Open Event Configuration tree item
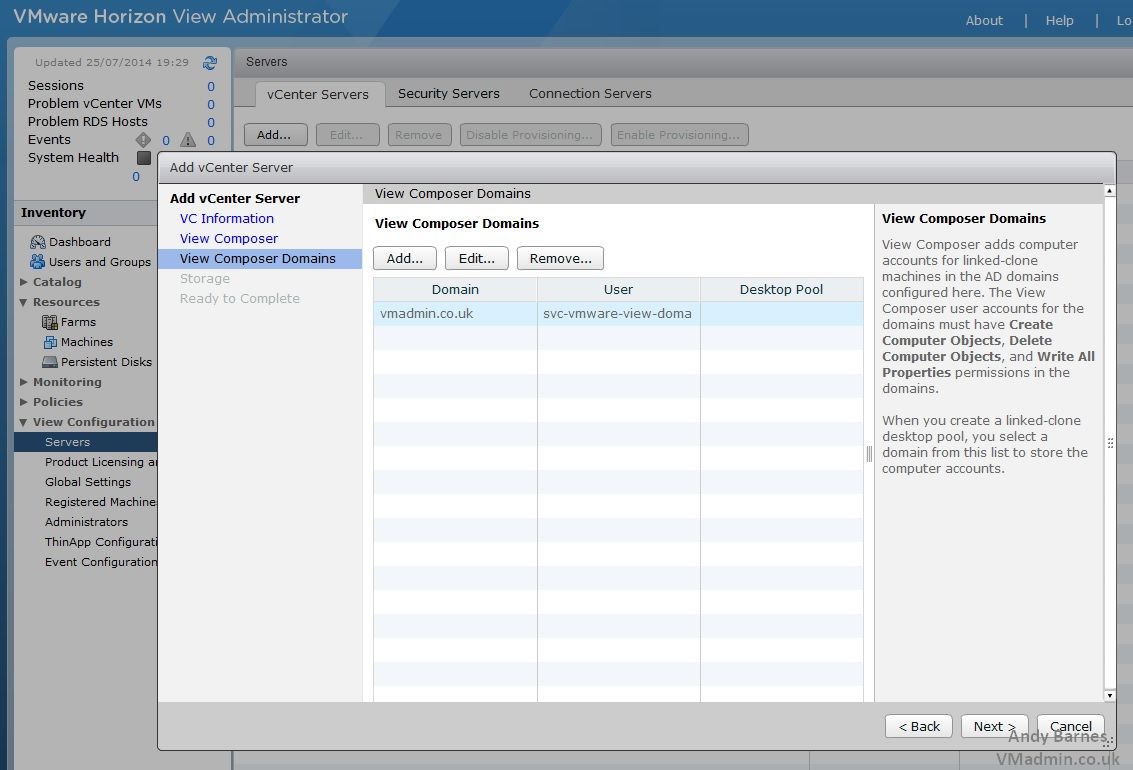 click(100, 562)
